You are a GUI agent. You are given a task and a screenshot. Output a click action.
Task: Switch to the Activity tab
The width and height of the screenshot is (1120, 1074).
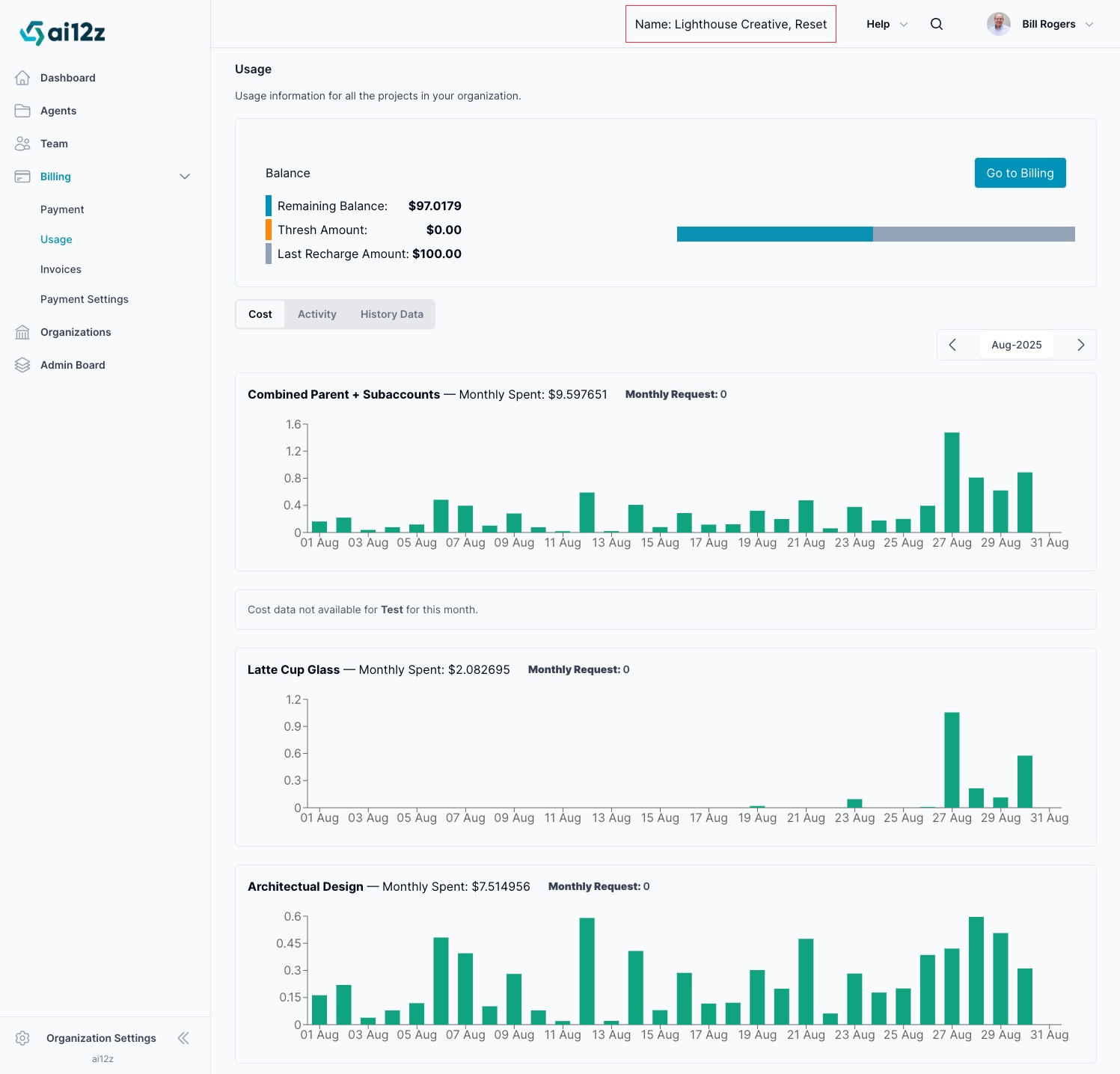[x=316, y=314]
